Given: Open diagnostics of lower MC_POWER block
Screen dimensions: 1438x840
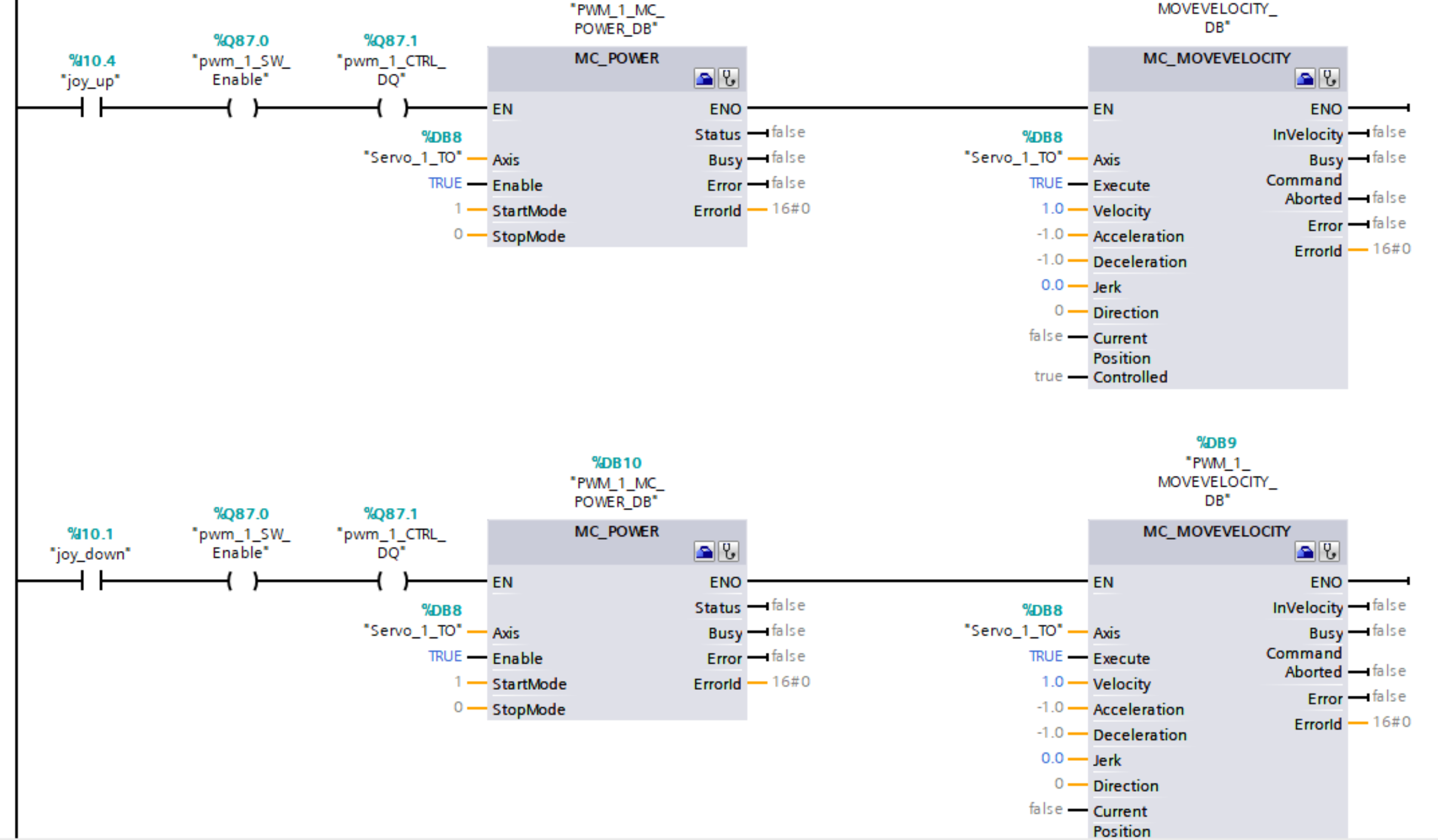Looking at the screenshot, I should pos(729,552).
